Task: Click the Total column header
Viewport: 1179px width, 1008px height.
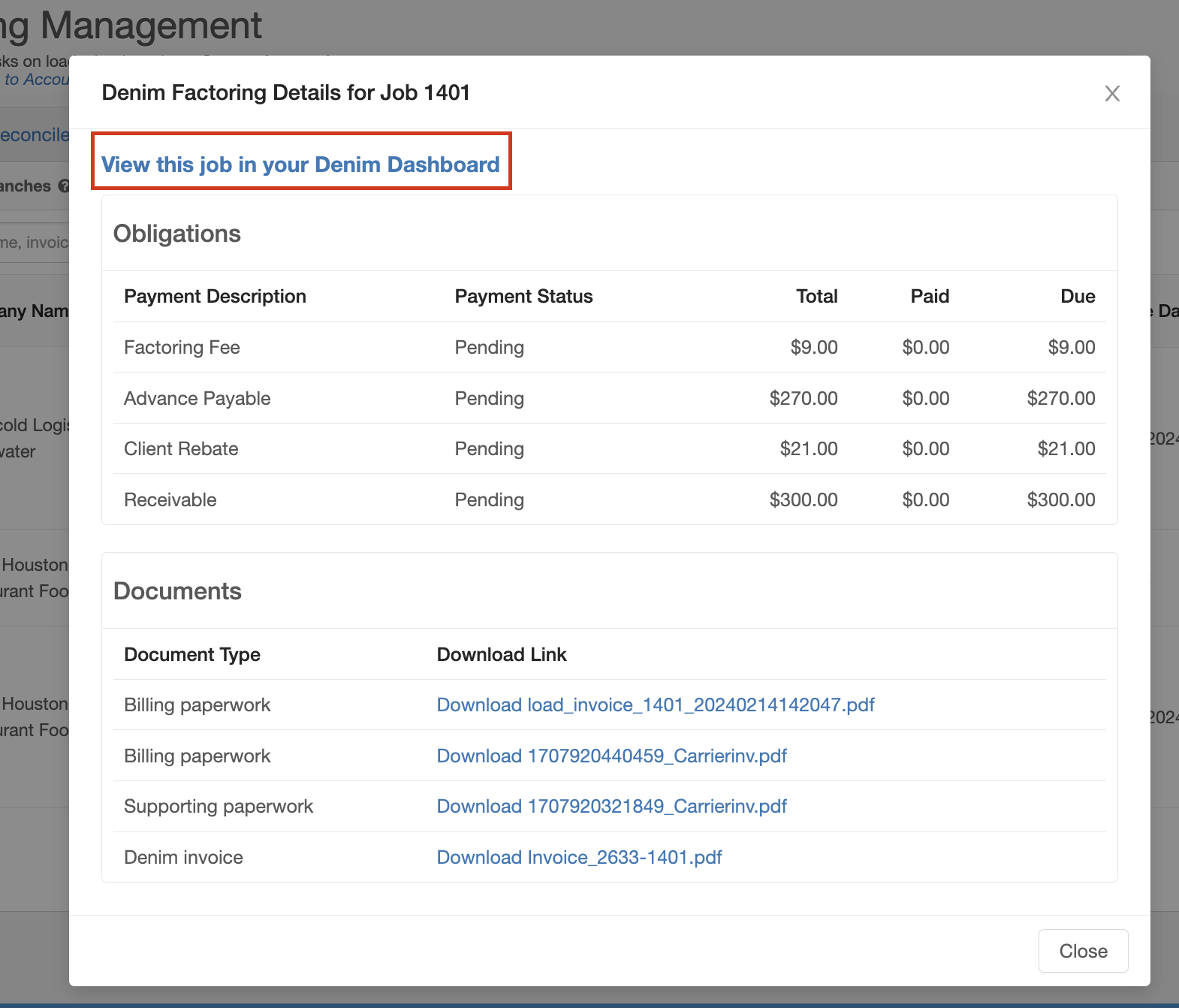Action: [x=817, y=296]
